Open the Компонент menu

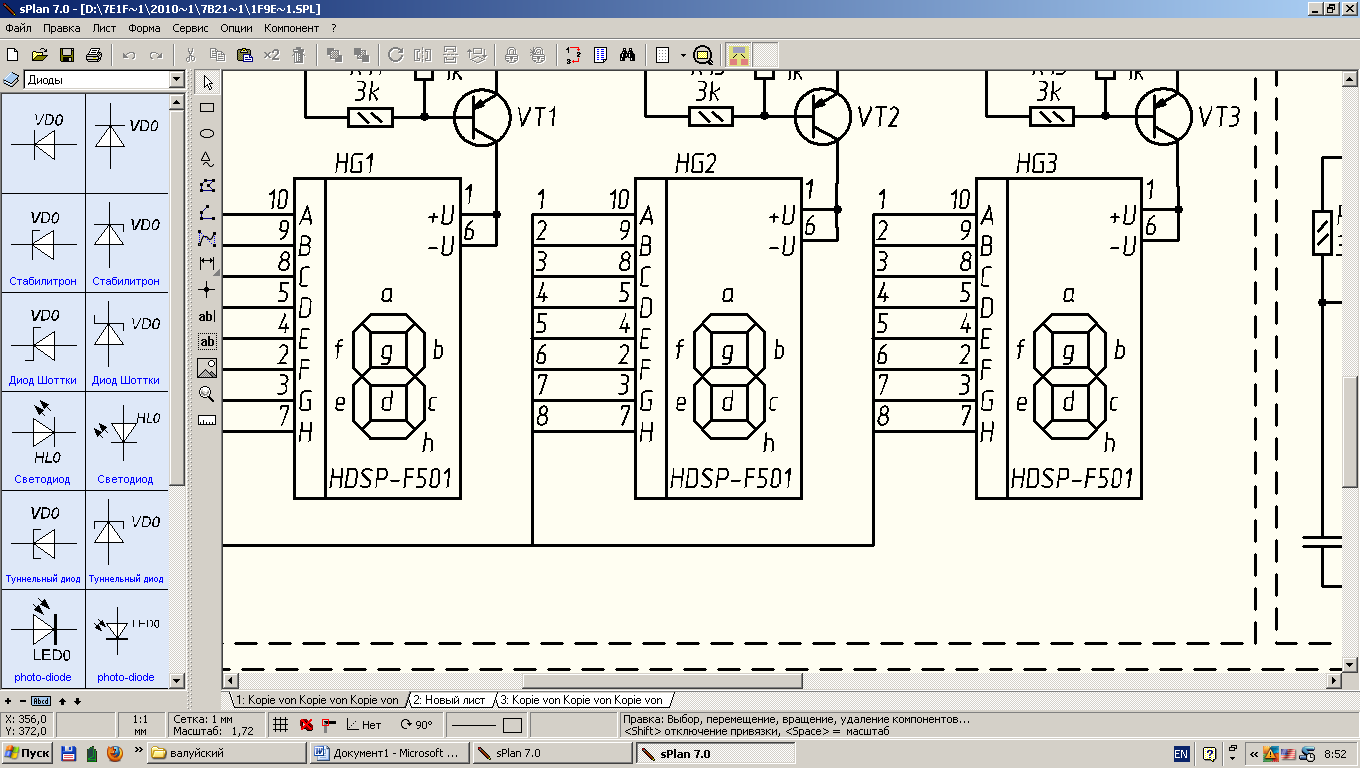click(292, 28)
